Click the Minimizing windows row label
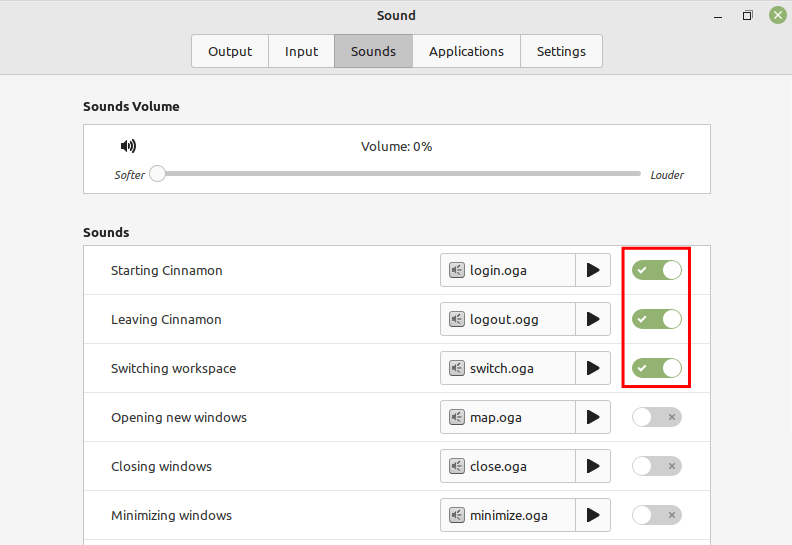 point(171,515)
